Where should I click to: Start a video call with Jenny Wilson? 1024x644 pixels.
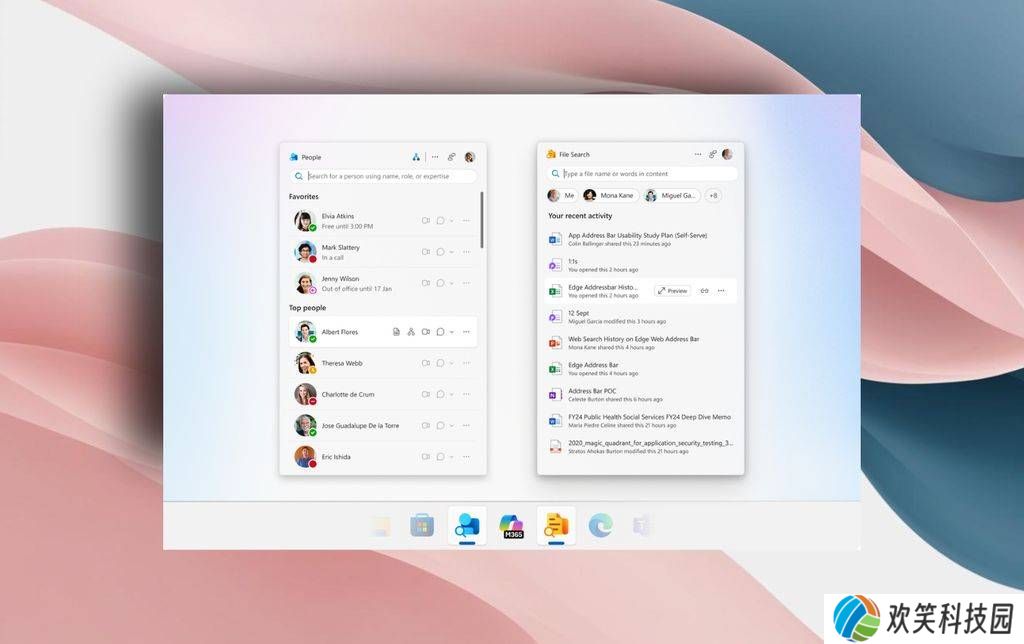(426, 283)
